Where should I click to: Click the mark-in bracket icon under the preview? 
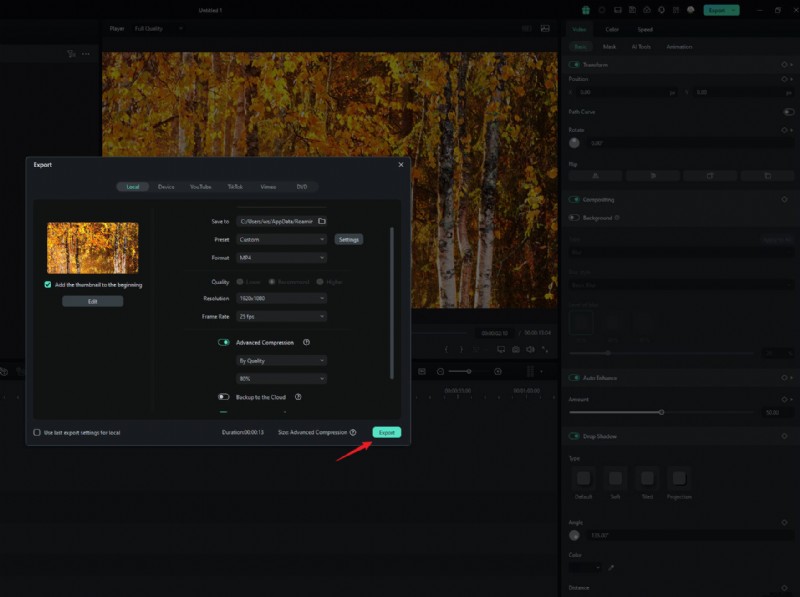(x=446, y=348)
